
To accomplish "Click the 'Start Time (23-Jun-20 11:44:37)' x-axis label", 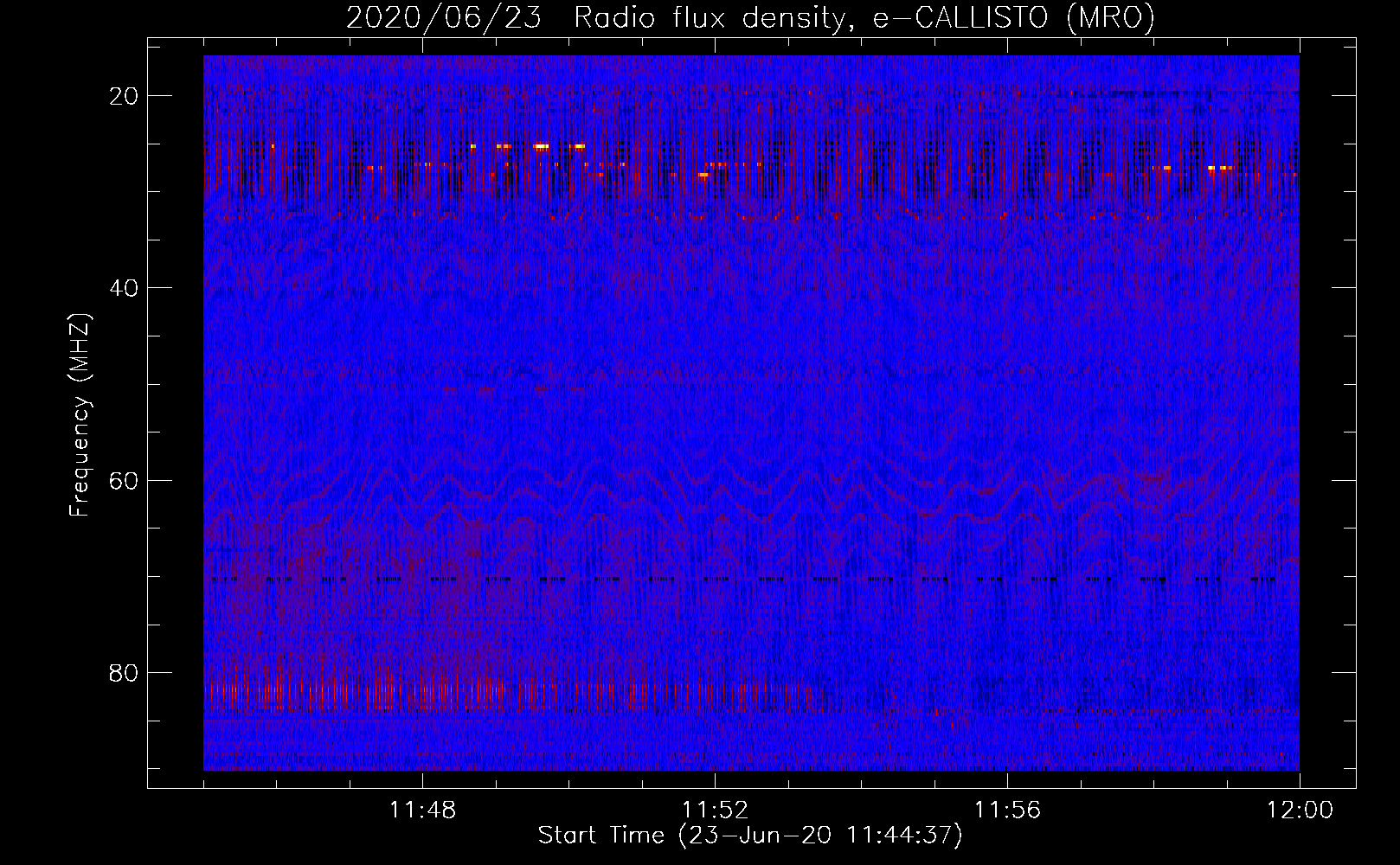I will (750, 836).
